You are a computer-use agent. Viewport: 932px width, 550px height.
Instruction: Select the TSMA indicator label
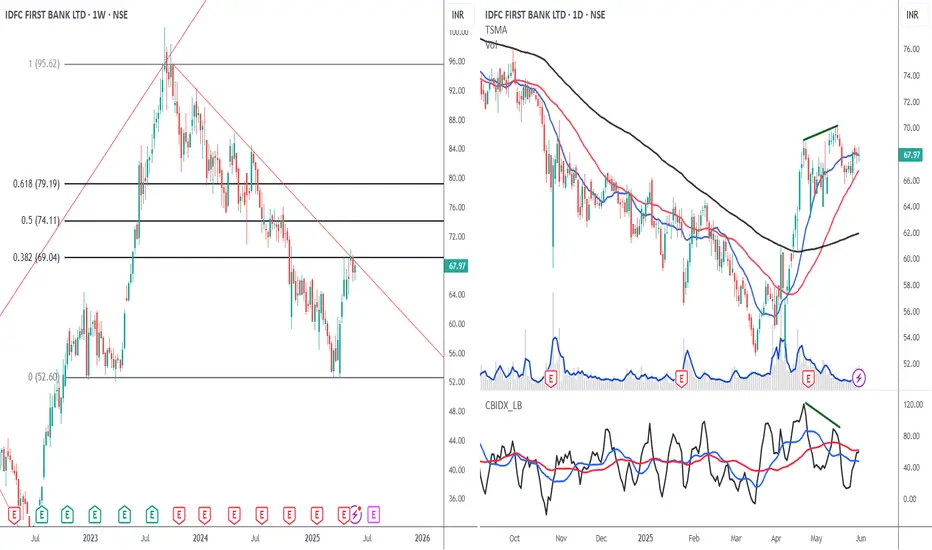coord(496,30)
